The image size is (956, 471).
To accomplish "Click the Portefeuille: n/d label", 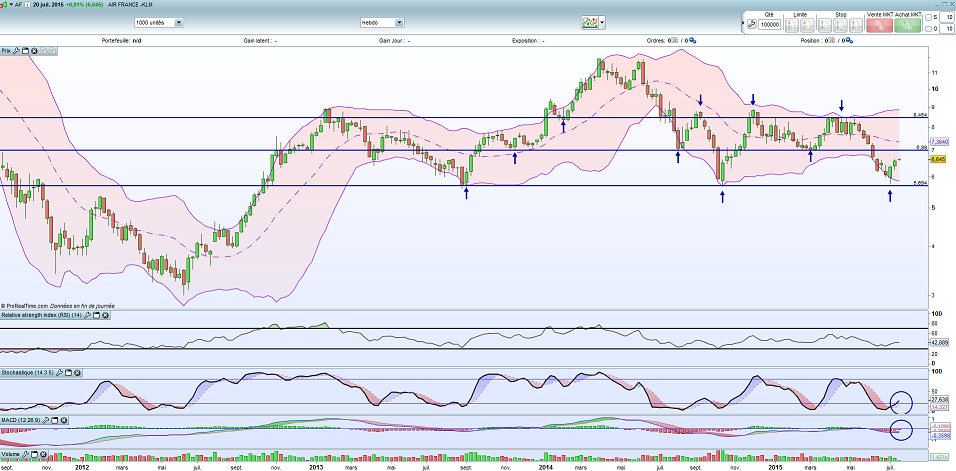I will tap(121, 41).
